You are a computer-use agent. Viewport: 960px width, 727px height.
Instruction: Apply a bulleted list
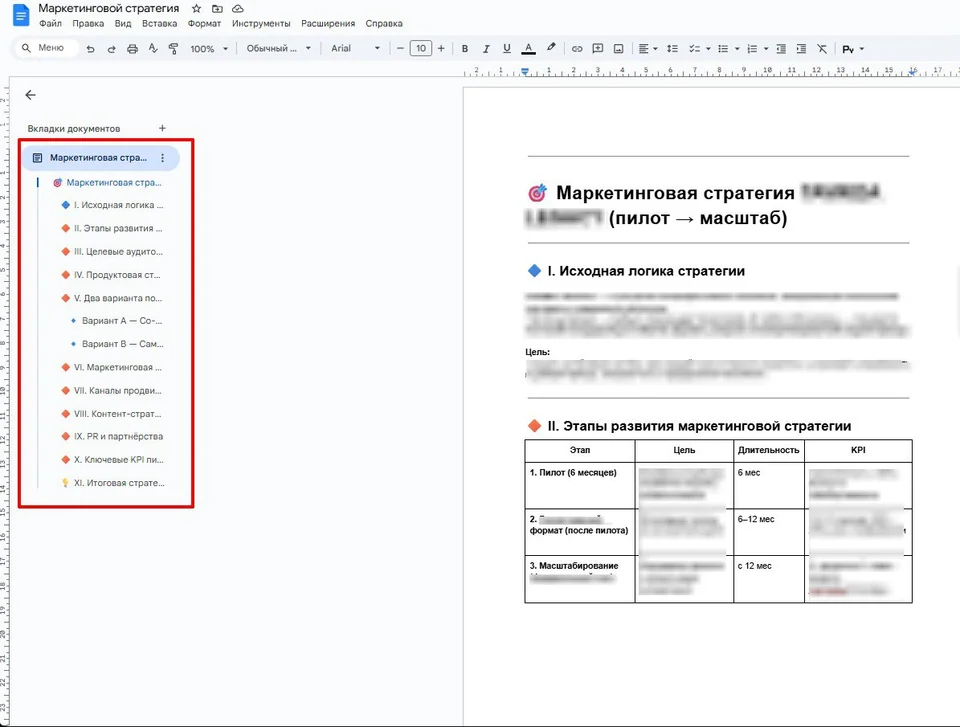tap(723, 48)
